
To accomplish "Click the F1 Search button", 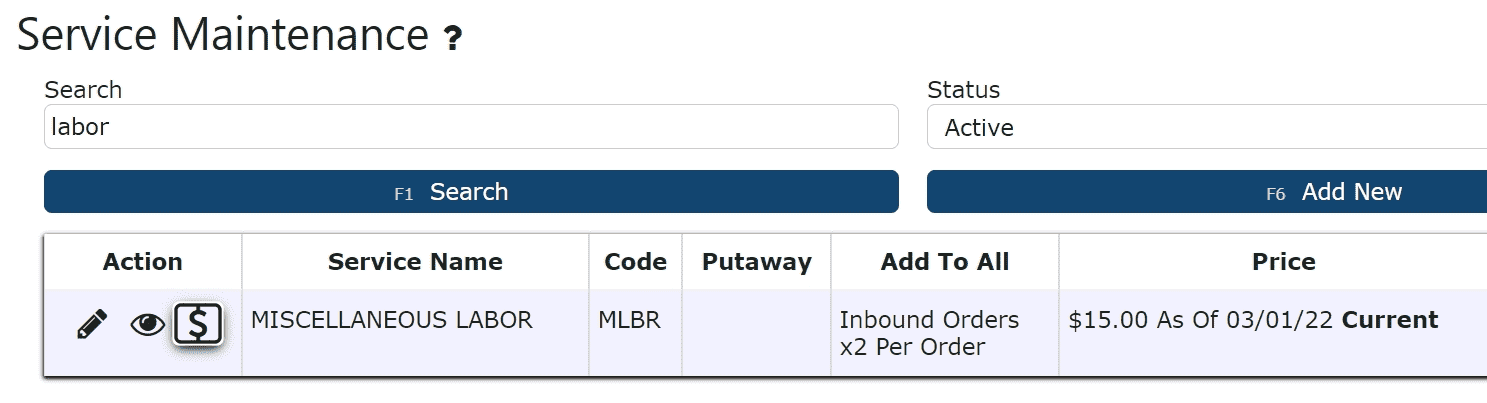I will pos(471,192).
